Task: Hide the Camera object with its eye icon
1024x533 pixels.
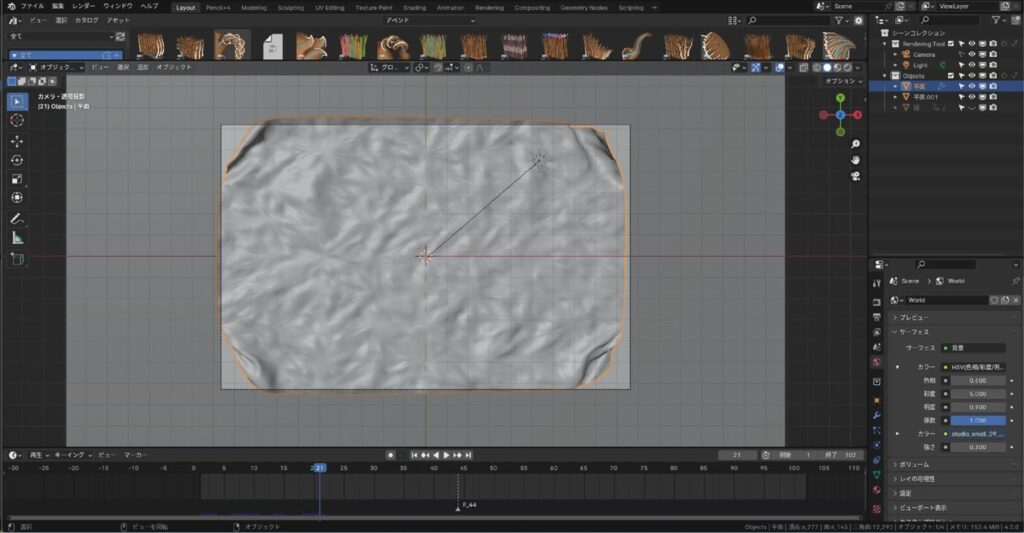Action: click(x=972, y=54)
